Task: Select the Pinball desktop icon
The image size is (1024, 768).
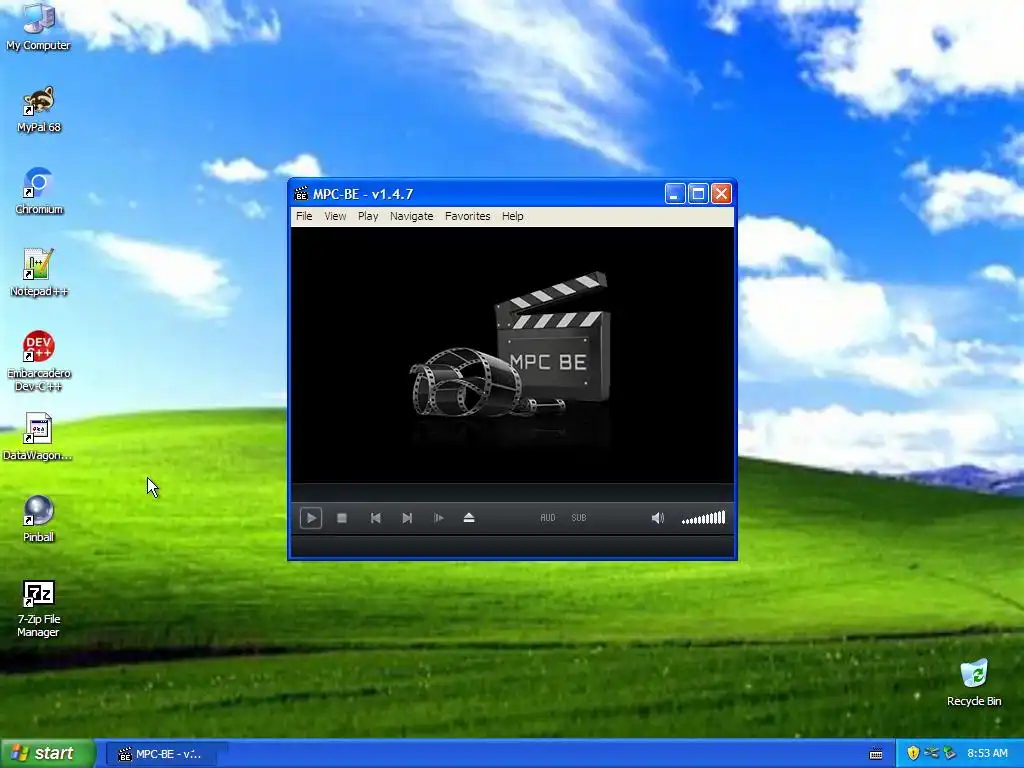Action: (39, 520)
